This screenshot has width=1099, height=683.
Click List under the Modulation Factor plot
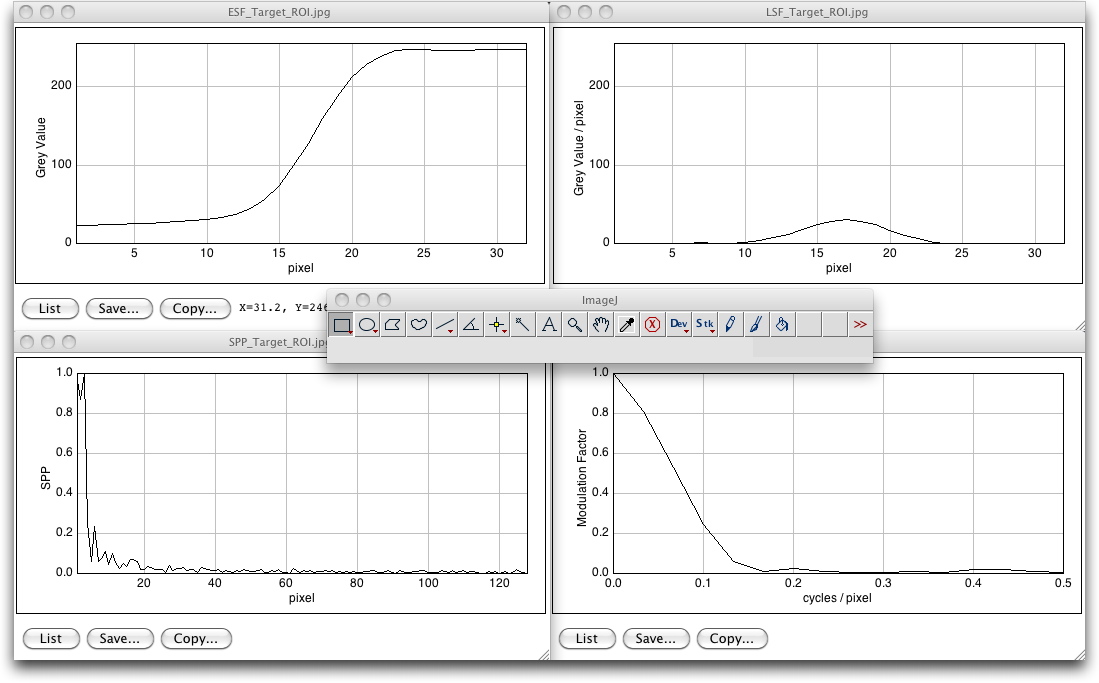(x=587, y=638)
